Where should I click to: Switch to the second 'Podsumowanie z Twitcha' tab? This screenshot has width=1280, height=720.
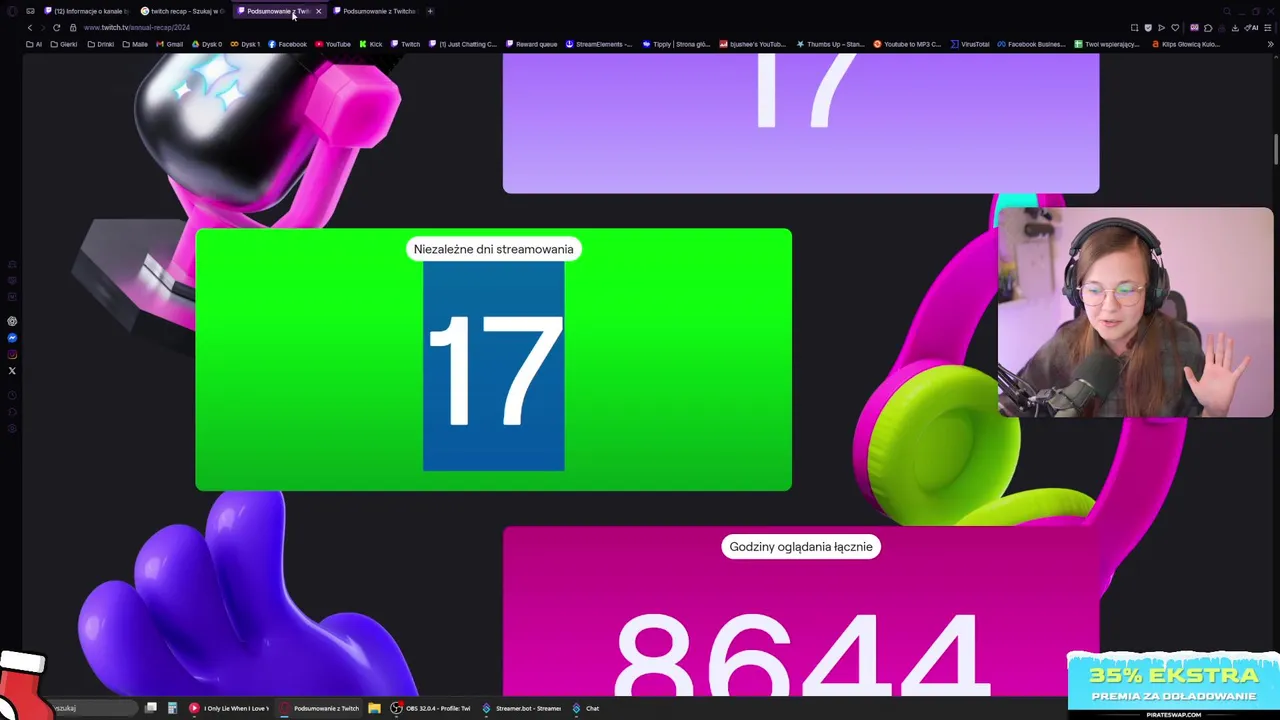coord(375,11)
